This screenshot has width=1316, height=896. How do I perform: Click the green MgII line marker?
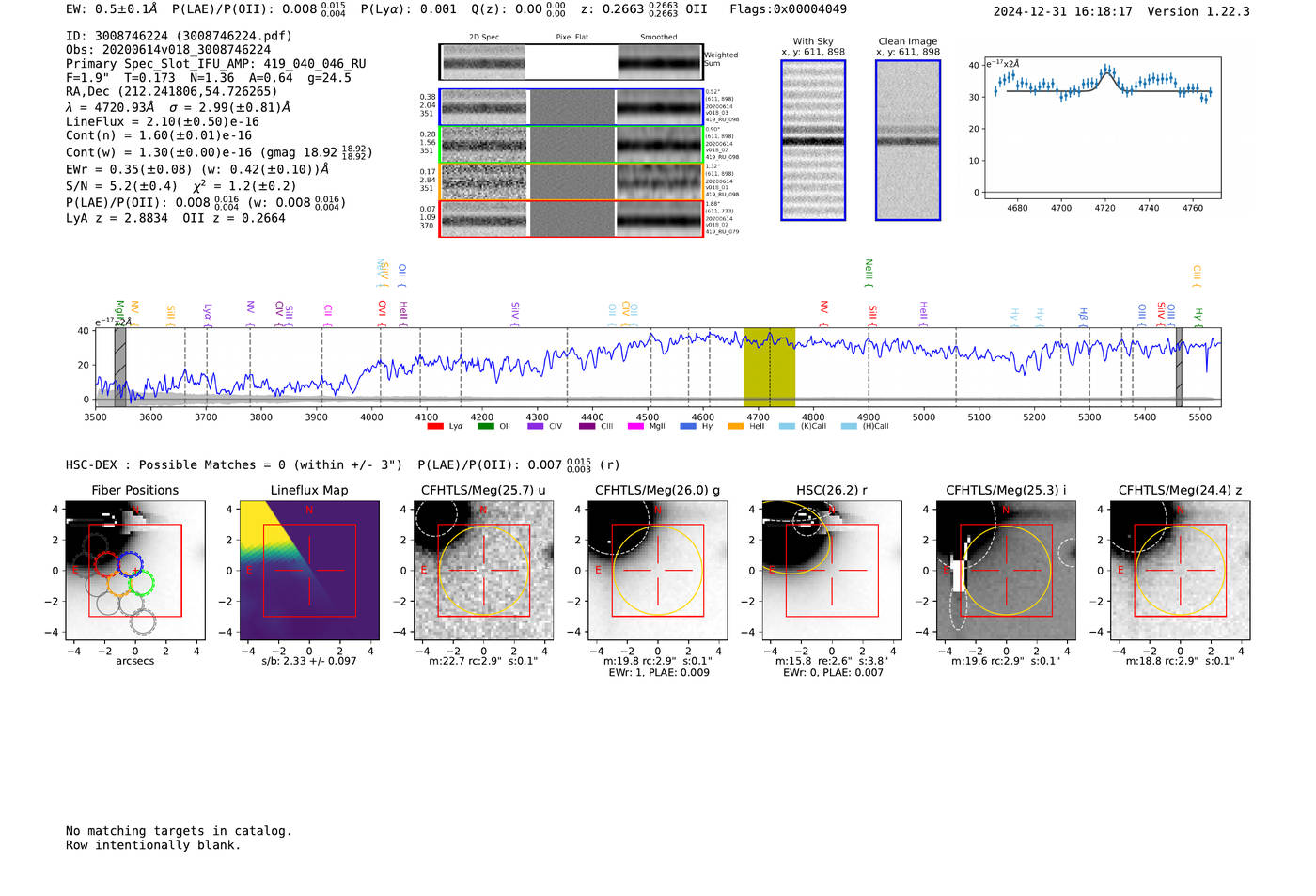pyautogui.click(x=119, y=311)
